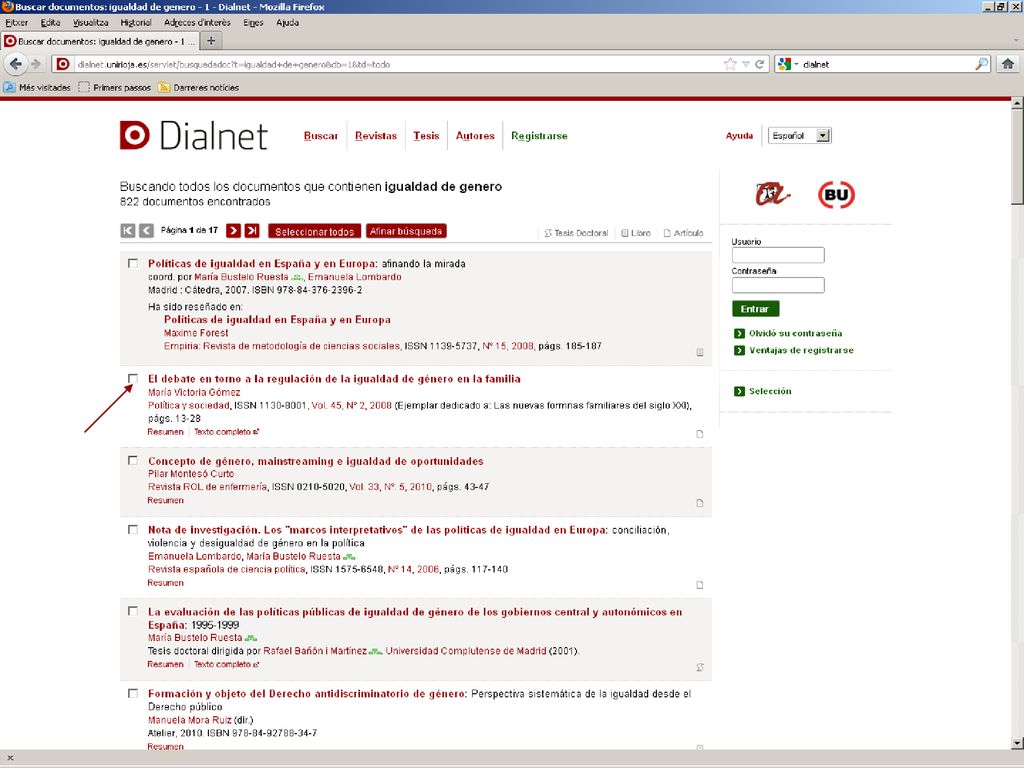Click author icon next to María Bustelo Ruesta coord.
1024x768 pixels.
(x=297, y=278)
